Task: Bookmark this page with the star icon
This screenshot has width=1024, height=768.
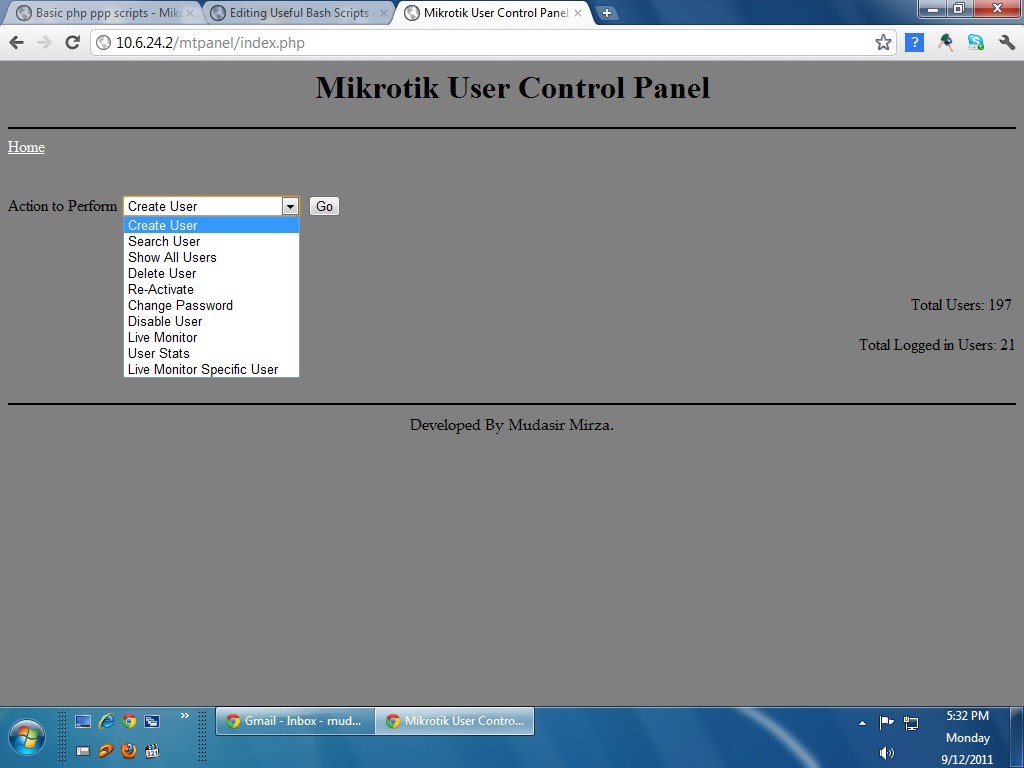Action: (883, 43)
